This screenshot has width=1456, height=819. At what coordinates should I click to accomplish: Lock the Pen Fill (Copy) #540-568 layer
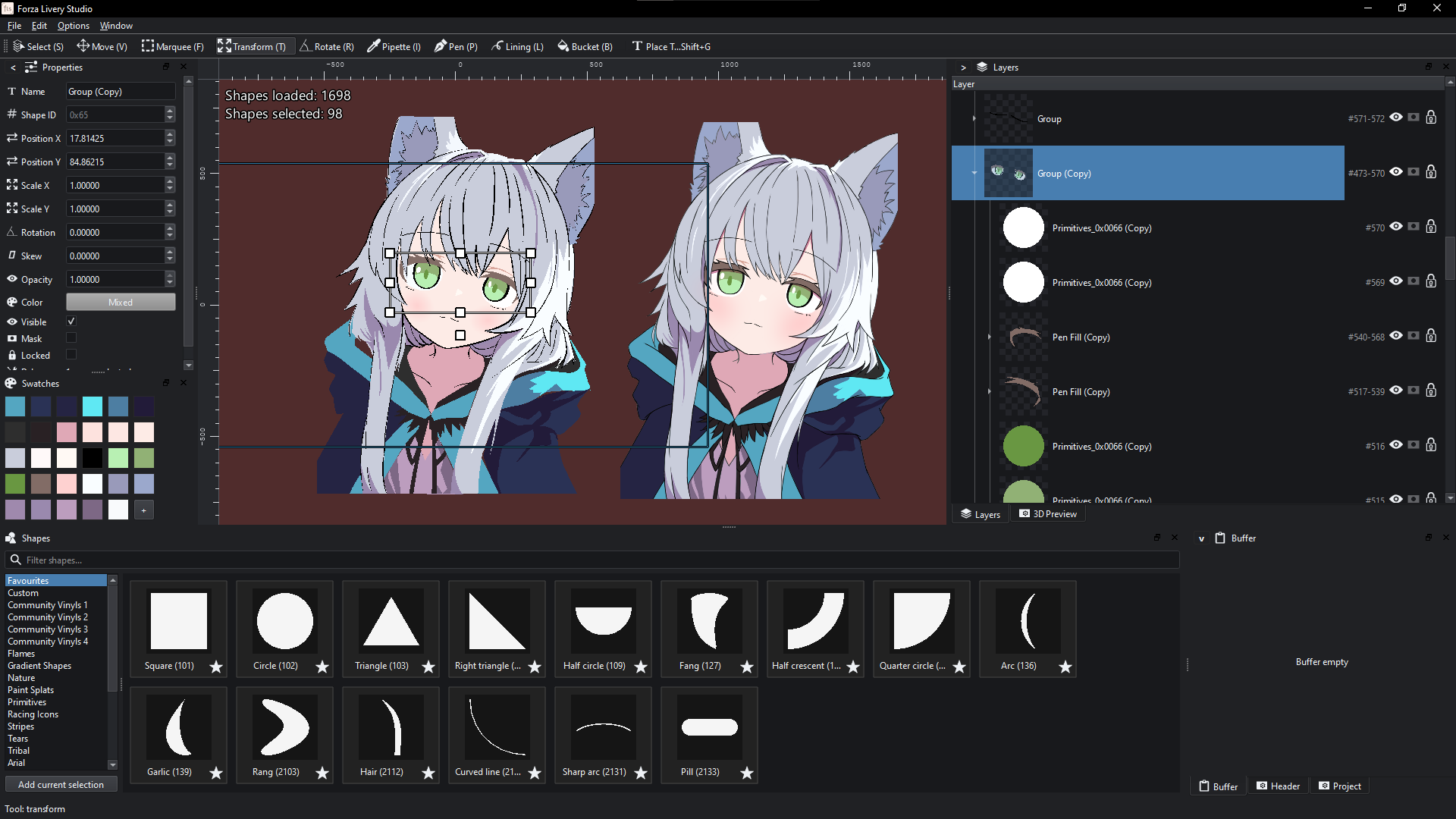click(x=1431, y=336)
